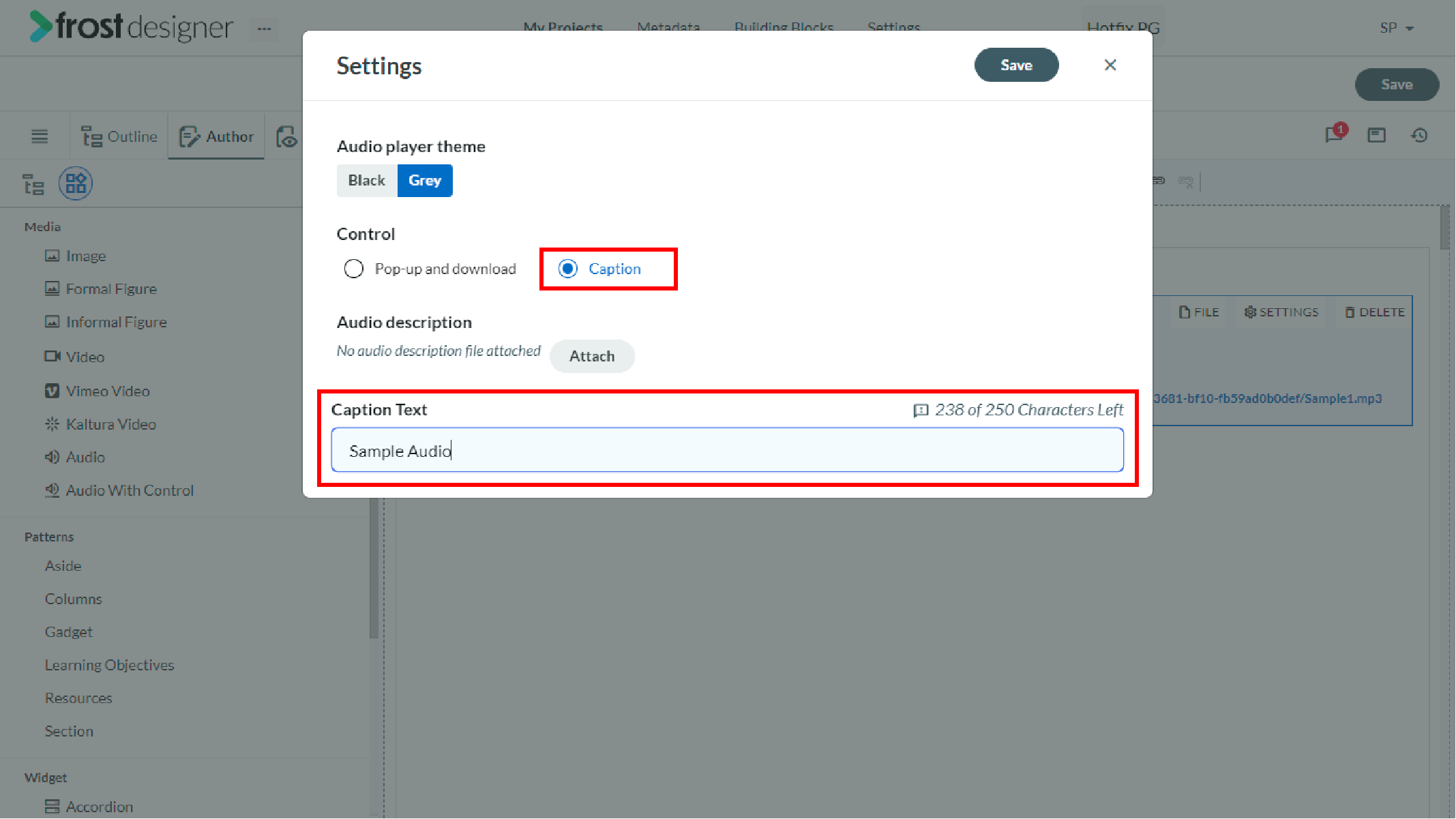Save the Settings dialog
Image resolution: width=1456 pixels, height=819 pixels.
(x=1016, y=65)
